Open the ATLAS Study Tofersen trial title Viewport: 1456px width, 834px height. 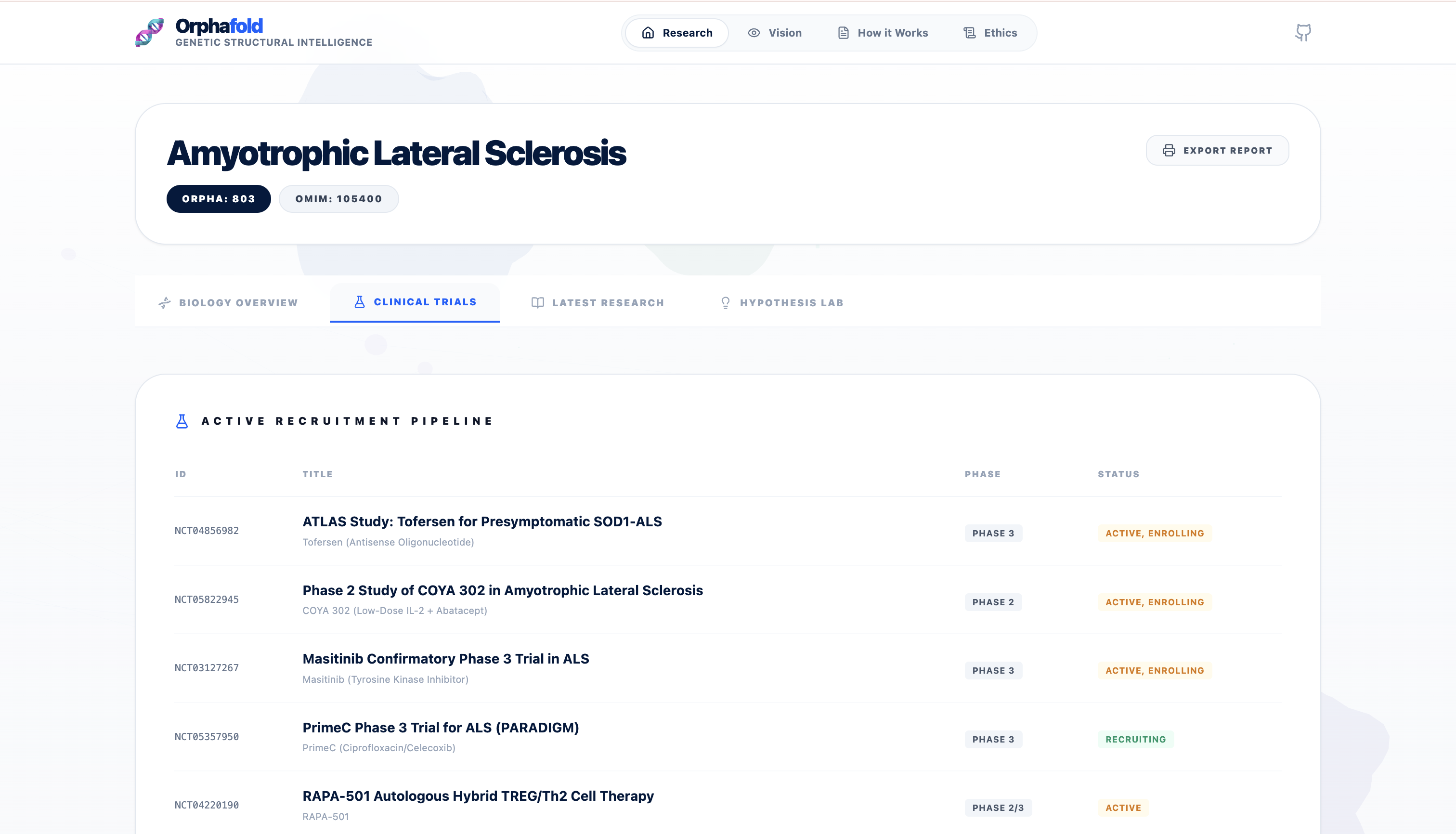[x=481, y=522]
